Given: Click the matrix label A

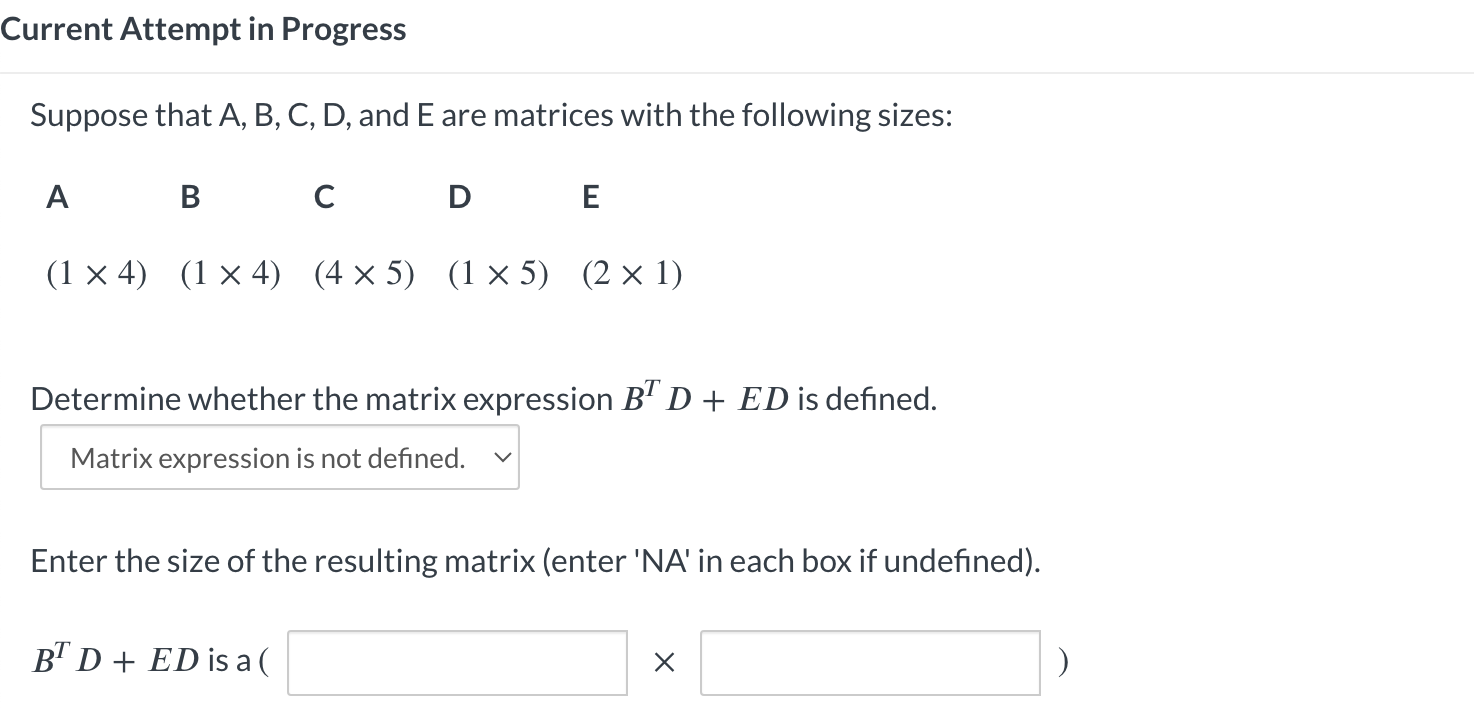Looking at the screenshot, I should click(x=56, y=197).
